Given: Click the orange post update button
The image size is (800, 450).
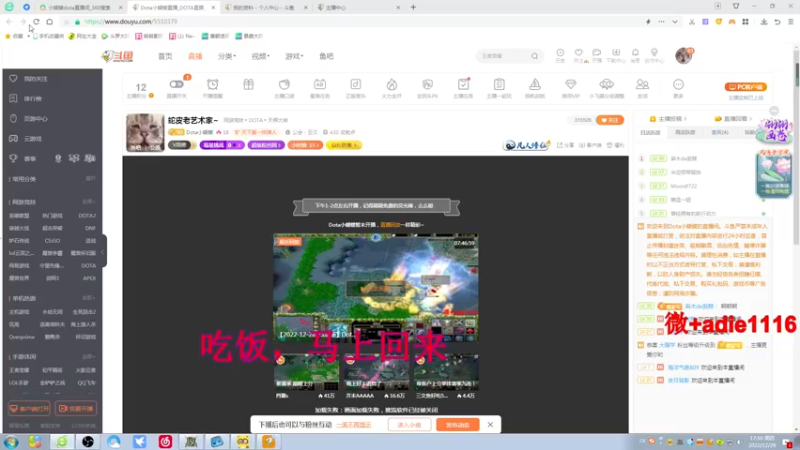Looking at the screenshot, I should pyautogui.click(x=458, y=424).
